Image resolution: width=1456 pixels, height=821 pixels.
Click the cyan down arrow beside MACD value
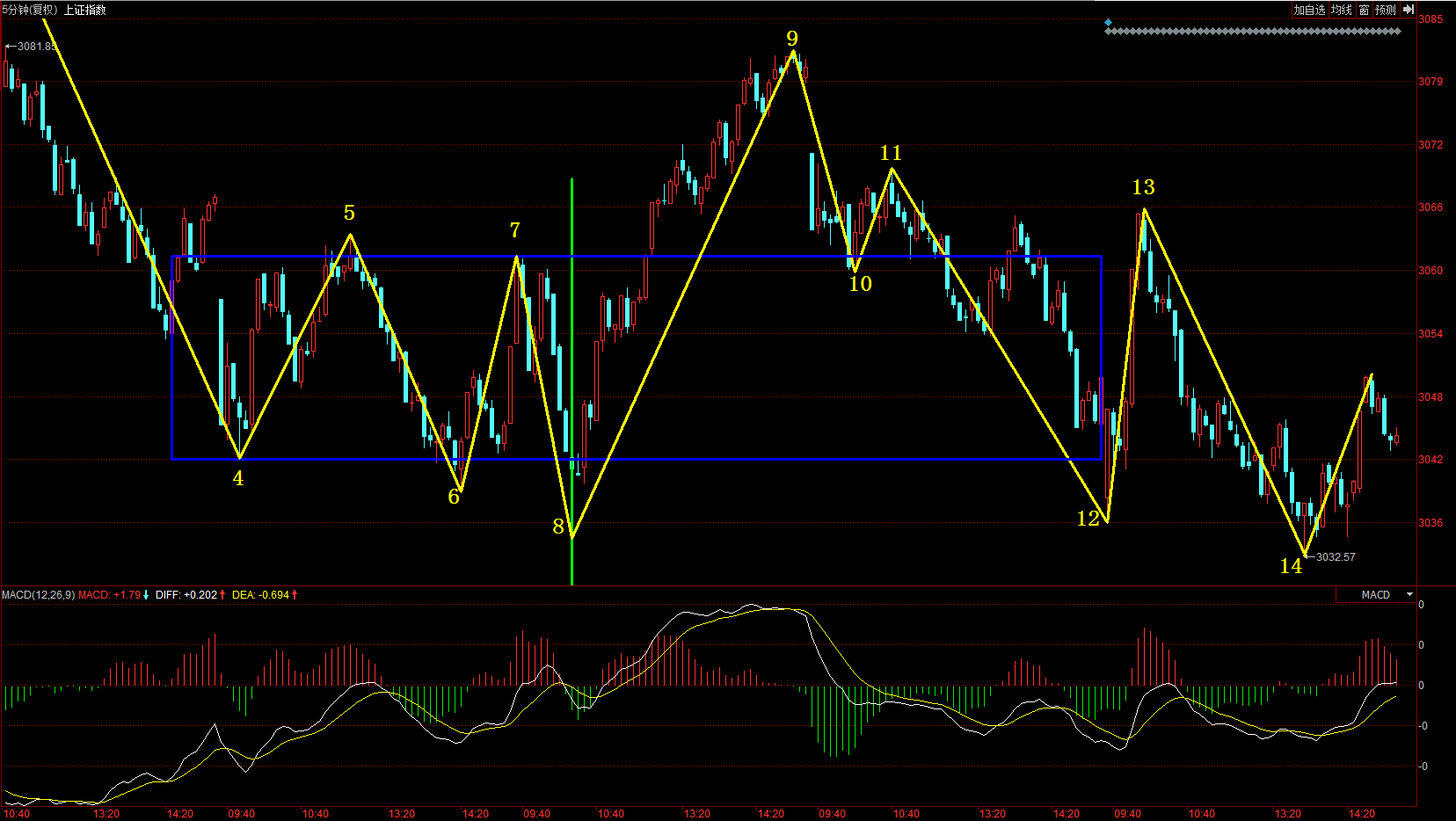(x=146, y=595)
